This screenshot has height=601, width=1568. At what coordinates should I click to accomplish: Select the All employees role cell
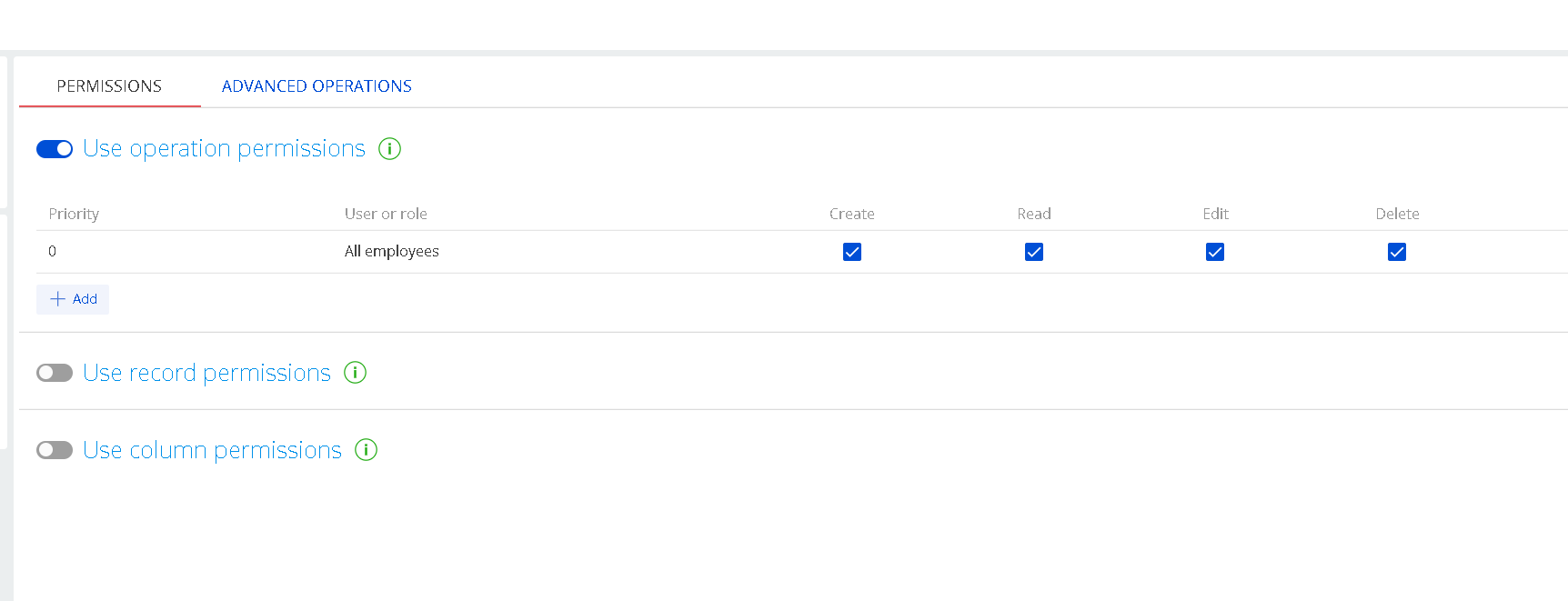pos(392,251)
